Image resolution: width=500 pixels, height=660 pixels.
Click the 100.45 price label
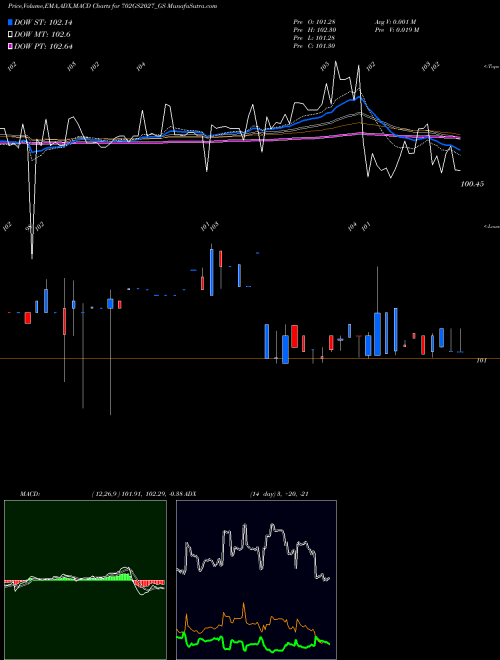coord(472,184)
